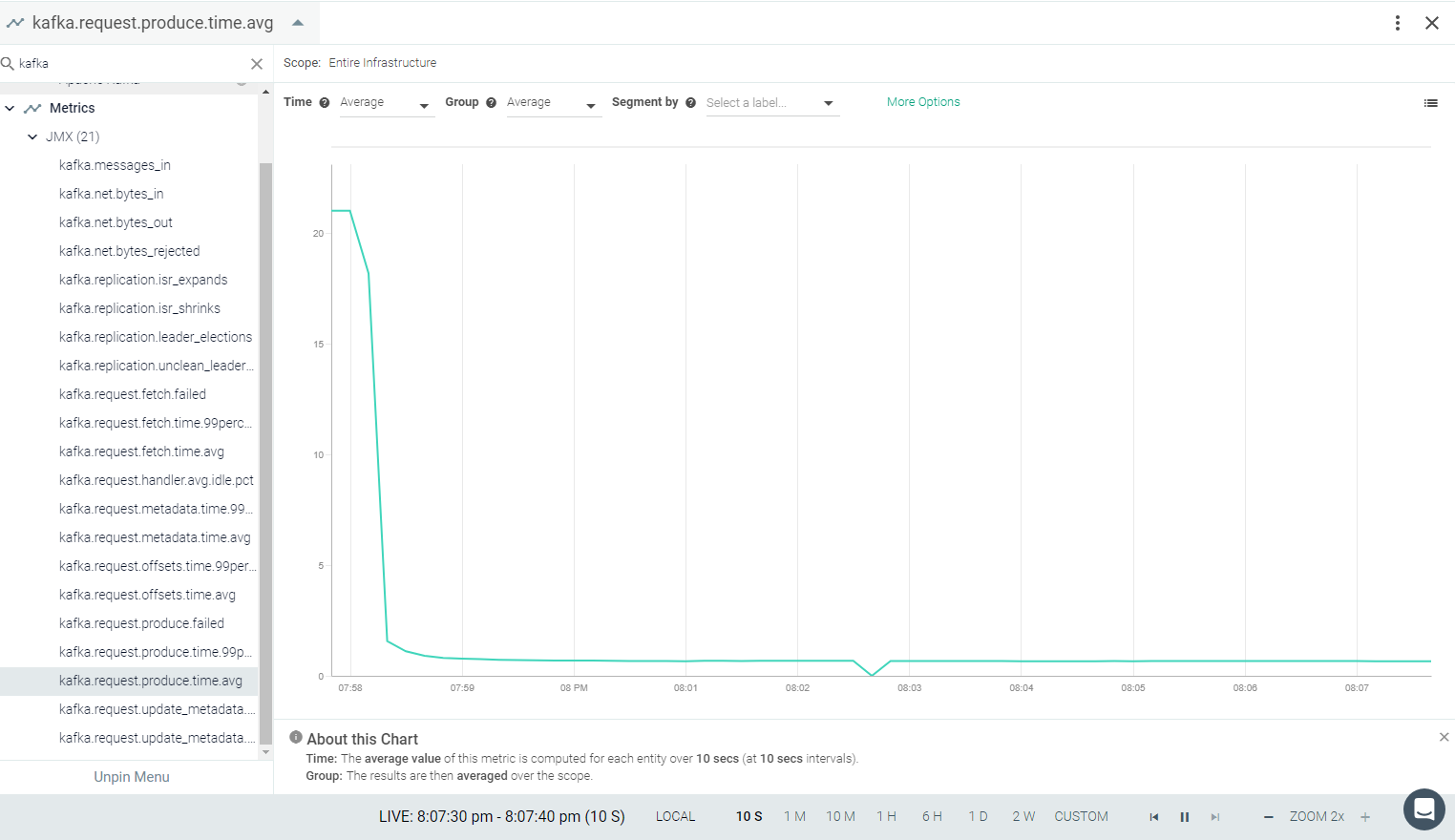This screenshot has height=840, width=1455.
Task: Open the CUSTOM time range picker
Action: click(1081, 816)
